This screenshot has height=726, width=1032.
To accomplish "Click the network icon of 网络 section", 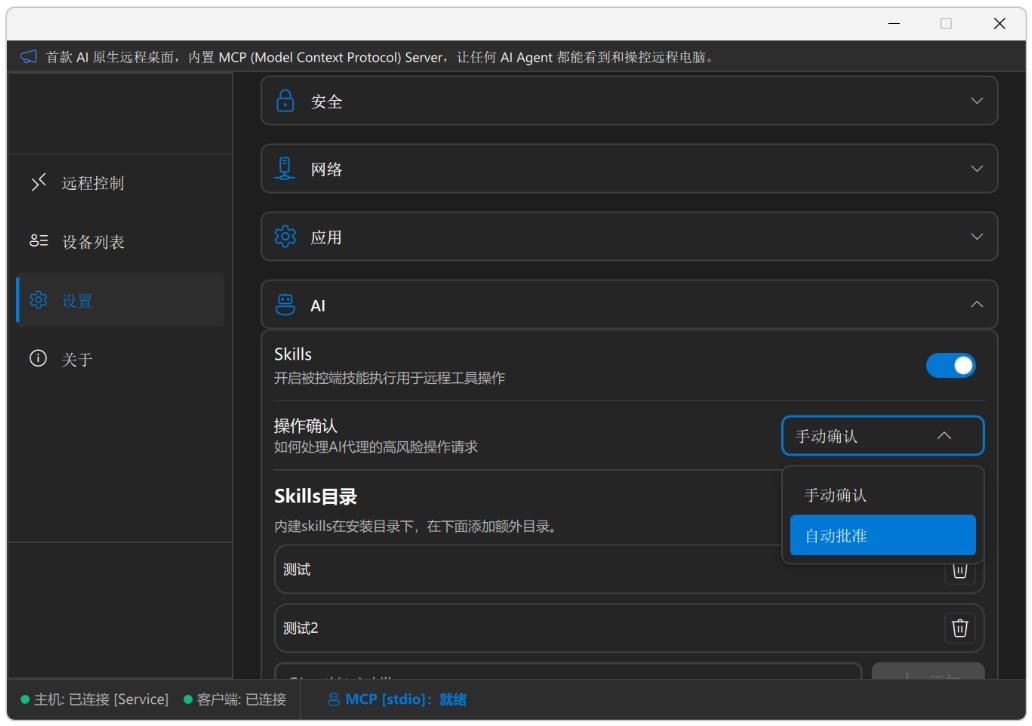I will [285, 169].
